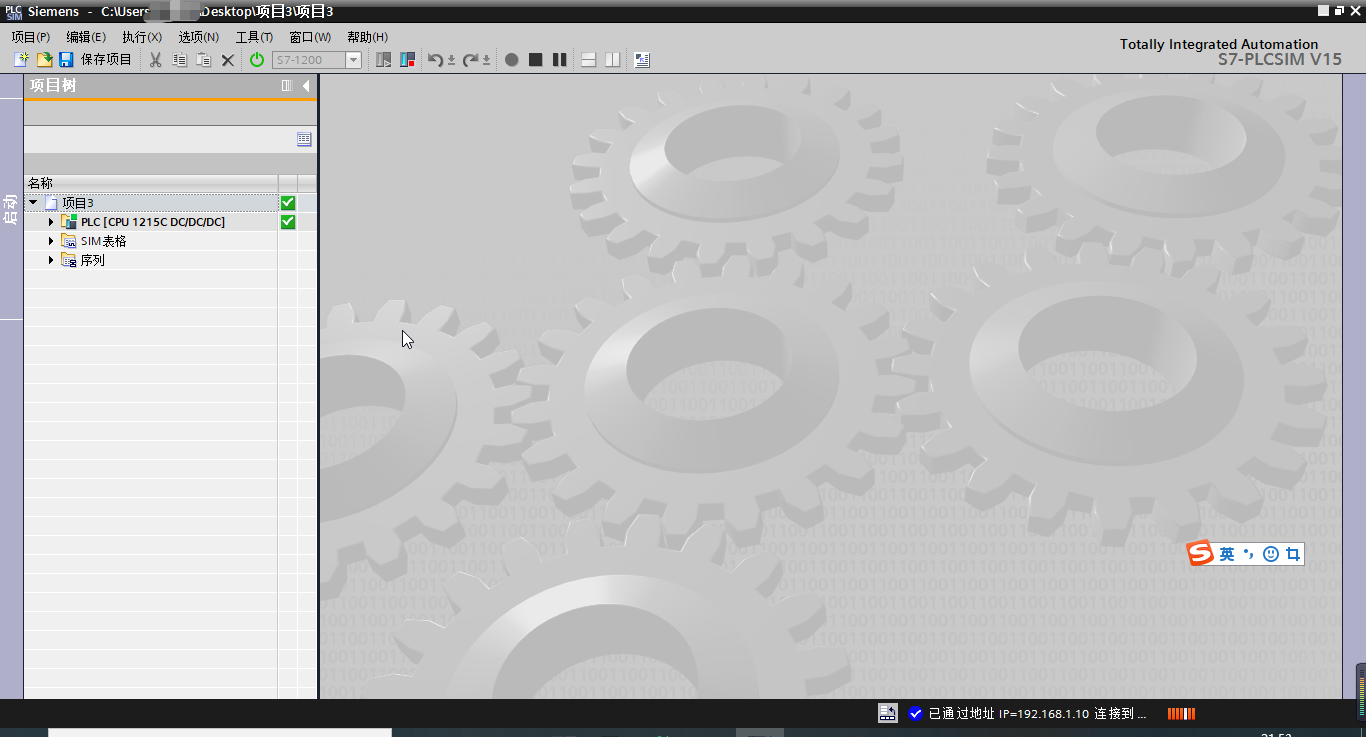Toggle punctuation mode in Sogou bar
Image resolution: width=1367 pixels, height=737 pixels.
pyautogui.click(x=1248, y=554)
